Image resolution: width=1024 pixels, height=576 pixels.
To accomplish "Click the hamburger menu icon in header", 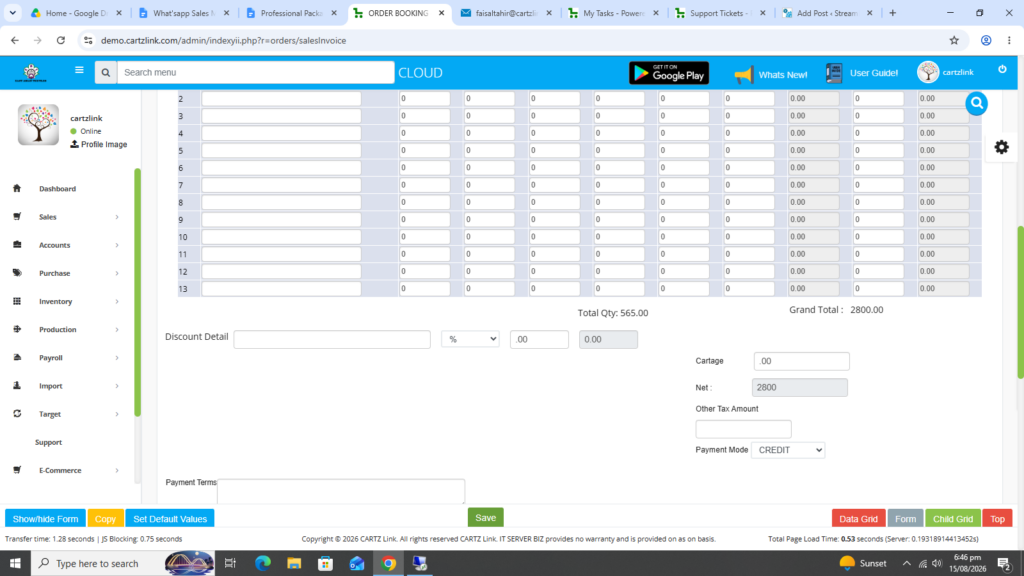I will pyautogui.click(x=79, y=71).
